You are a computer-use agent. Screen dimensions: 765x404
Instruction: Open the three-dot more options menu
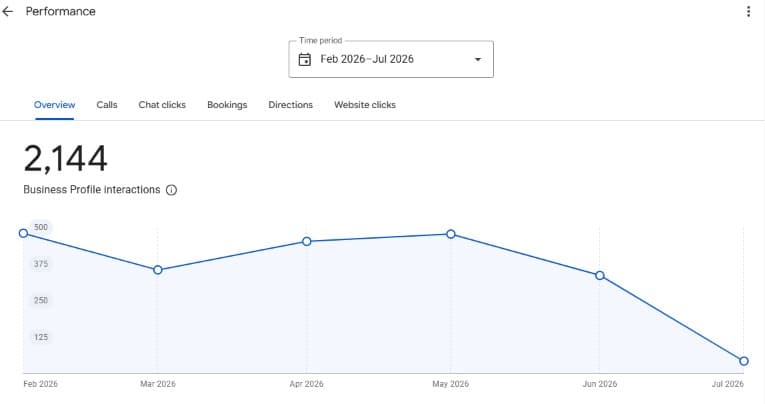tap(748, 12)
